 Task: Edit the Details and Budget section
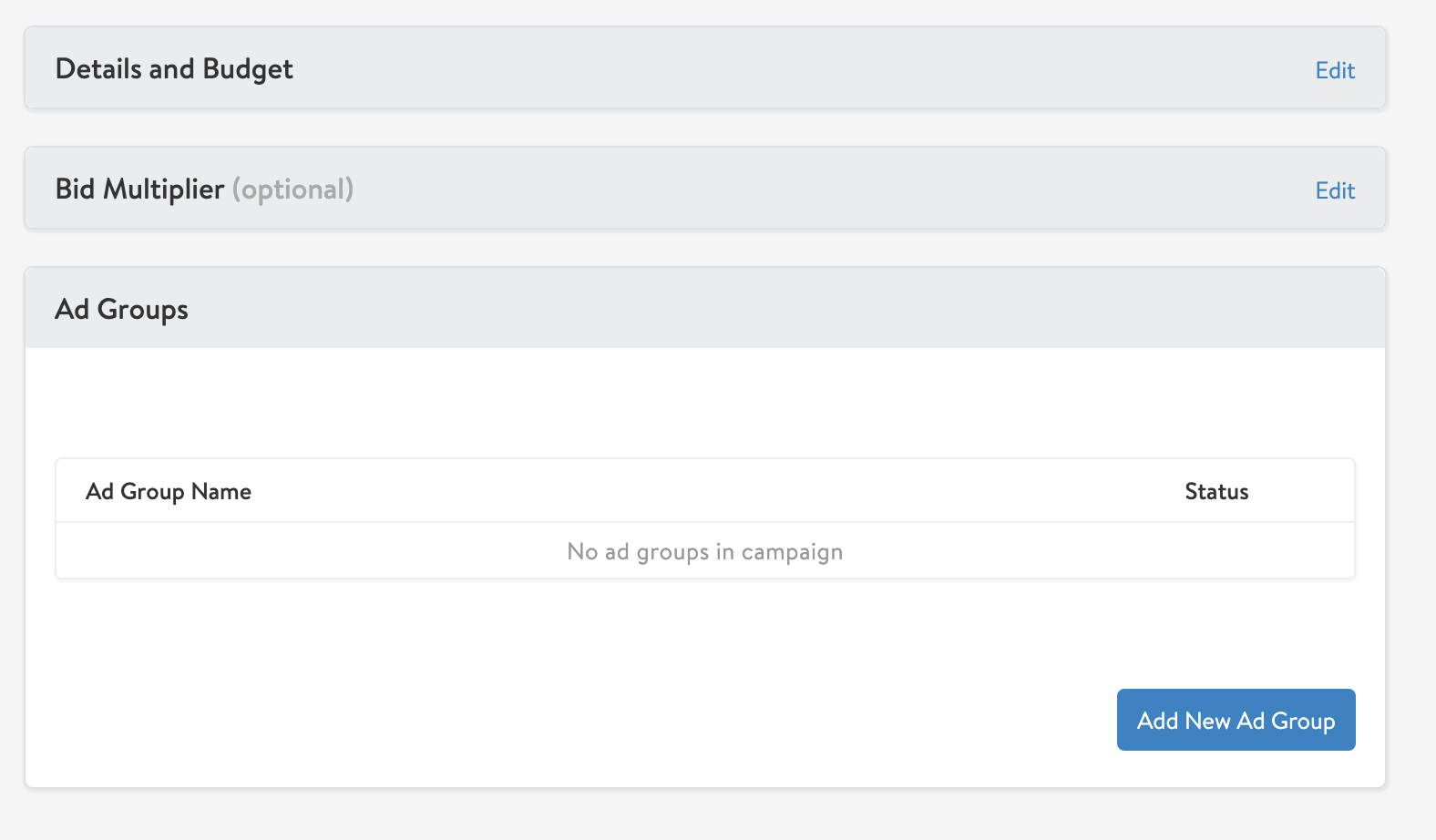1335,70
